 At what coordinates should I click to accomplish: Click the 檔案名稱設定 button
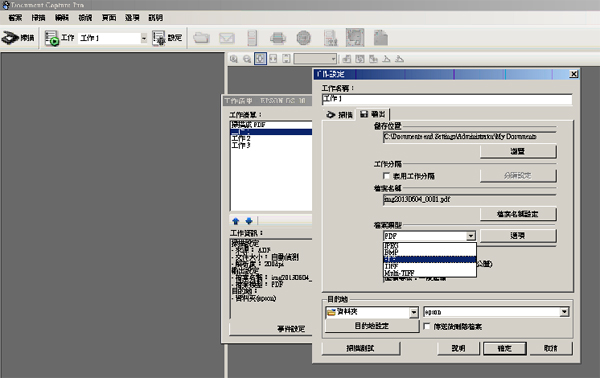[x=518, y=214]
